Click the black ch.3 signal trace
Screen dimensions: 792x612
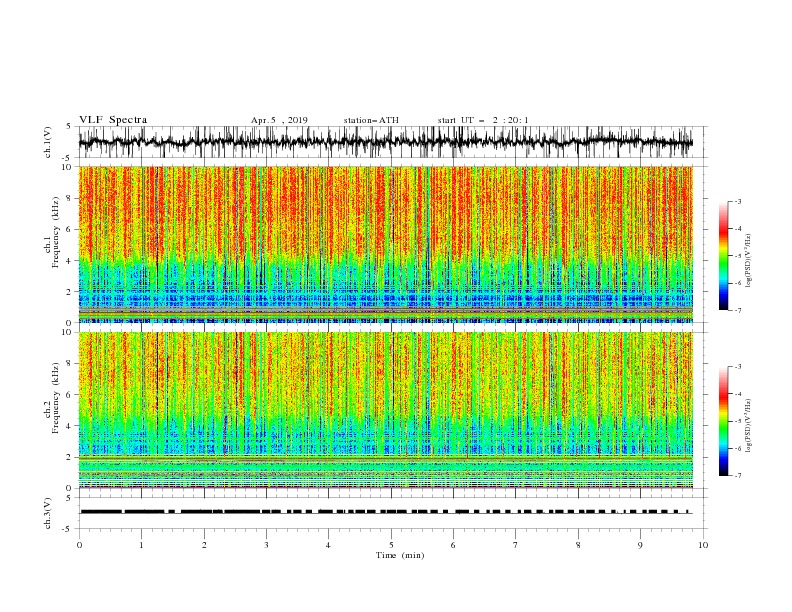coord(386,512)
